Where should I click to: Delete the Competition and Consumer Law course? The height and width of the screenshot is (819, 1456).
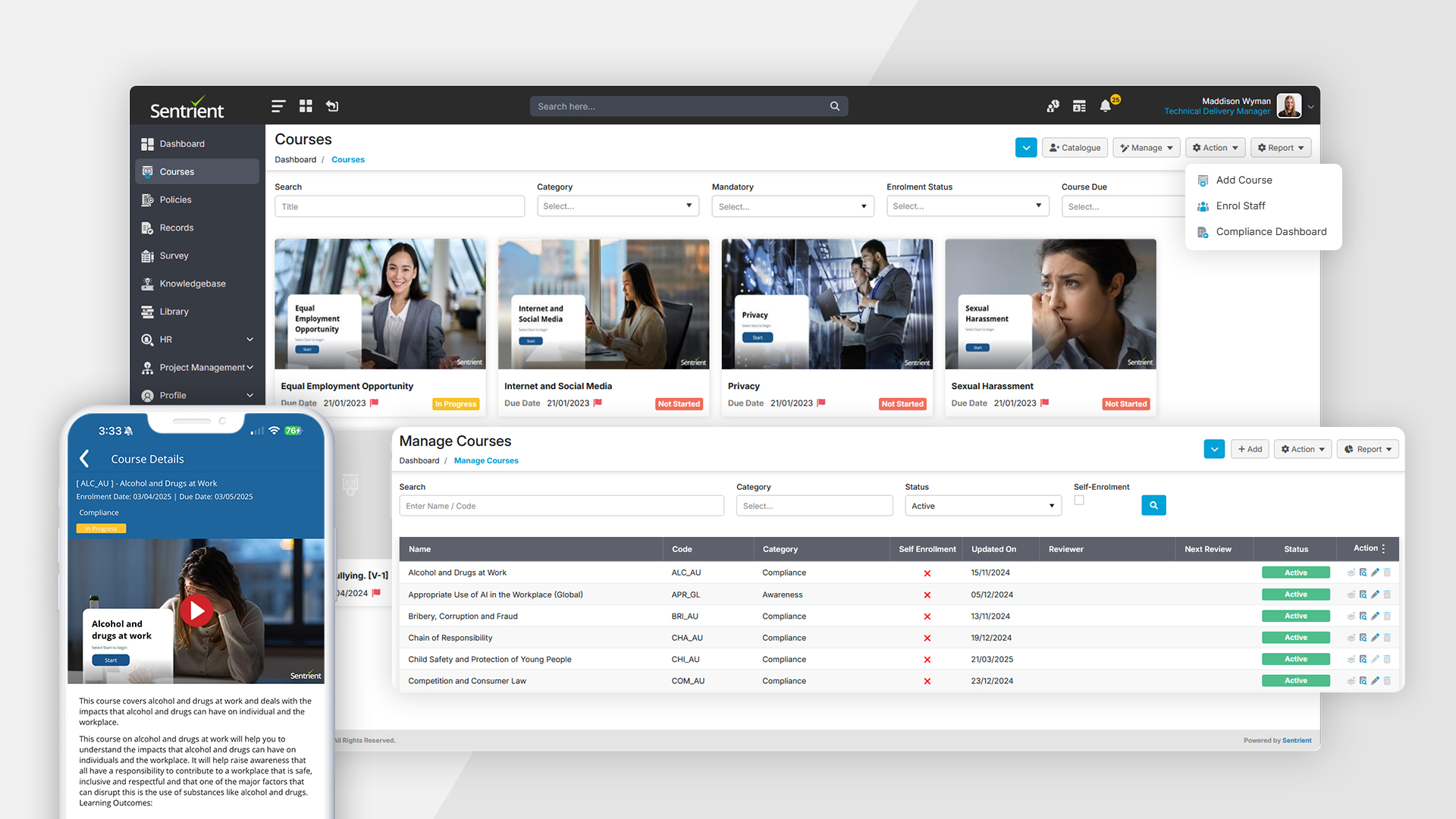coord(1388,680)
